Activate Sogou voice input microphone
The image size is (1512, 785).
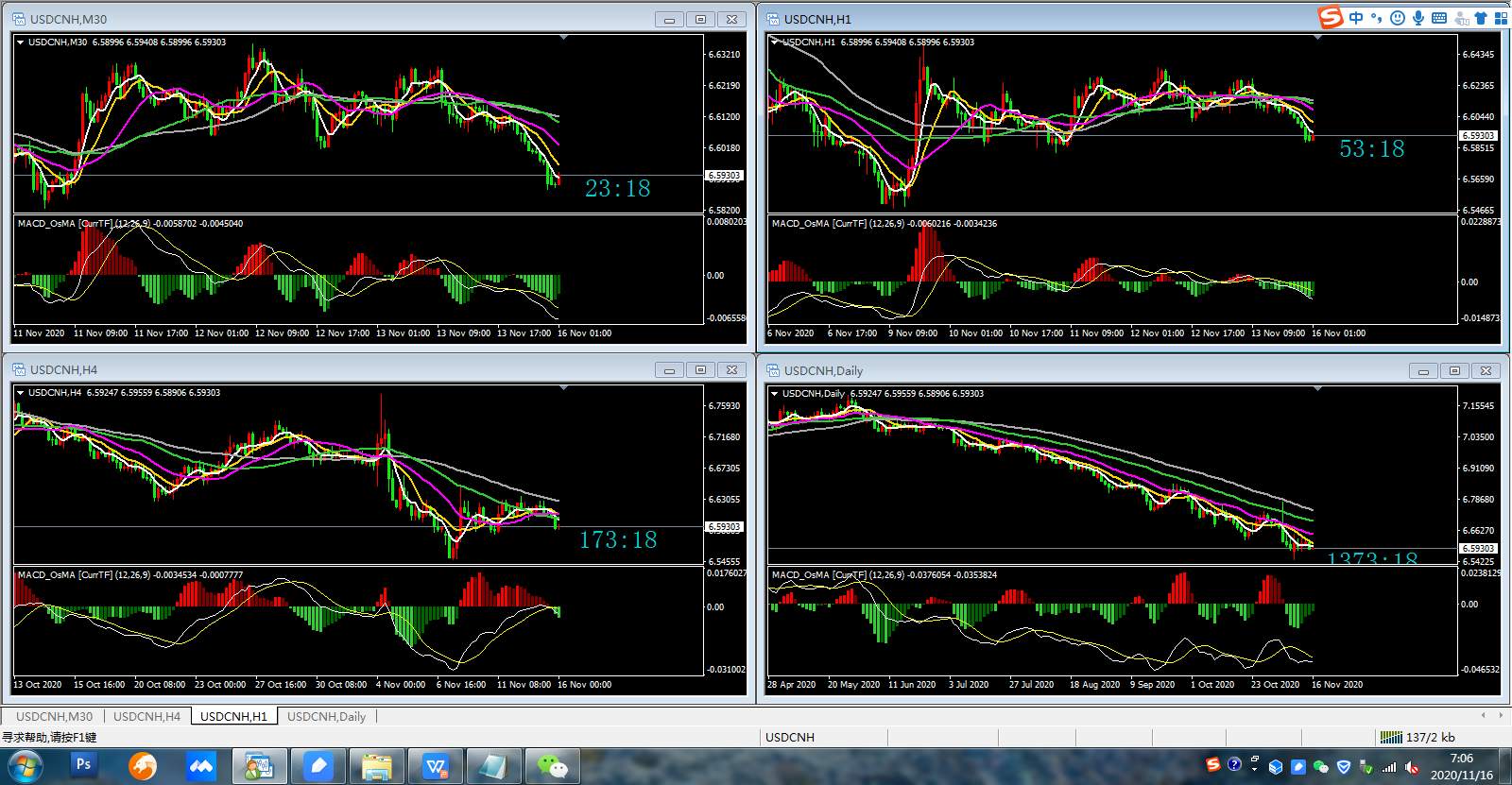(x=1417, y=18)
